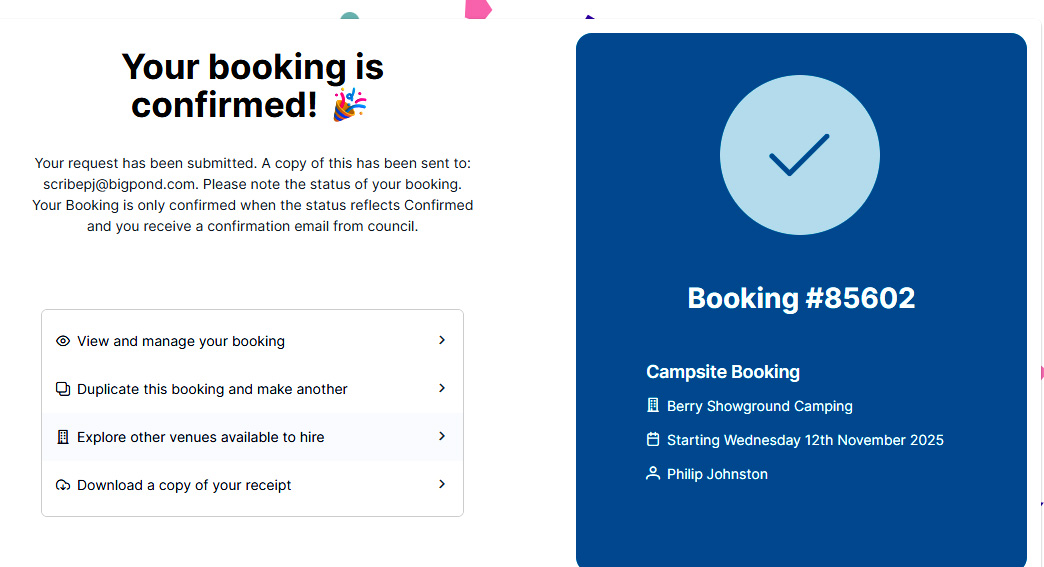Open View and manage your booking
The height and width of the screenshot is (567, 1044).
[x=252, y=341]
